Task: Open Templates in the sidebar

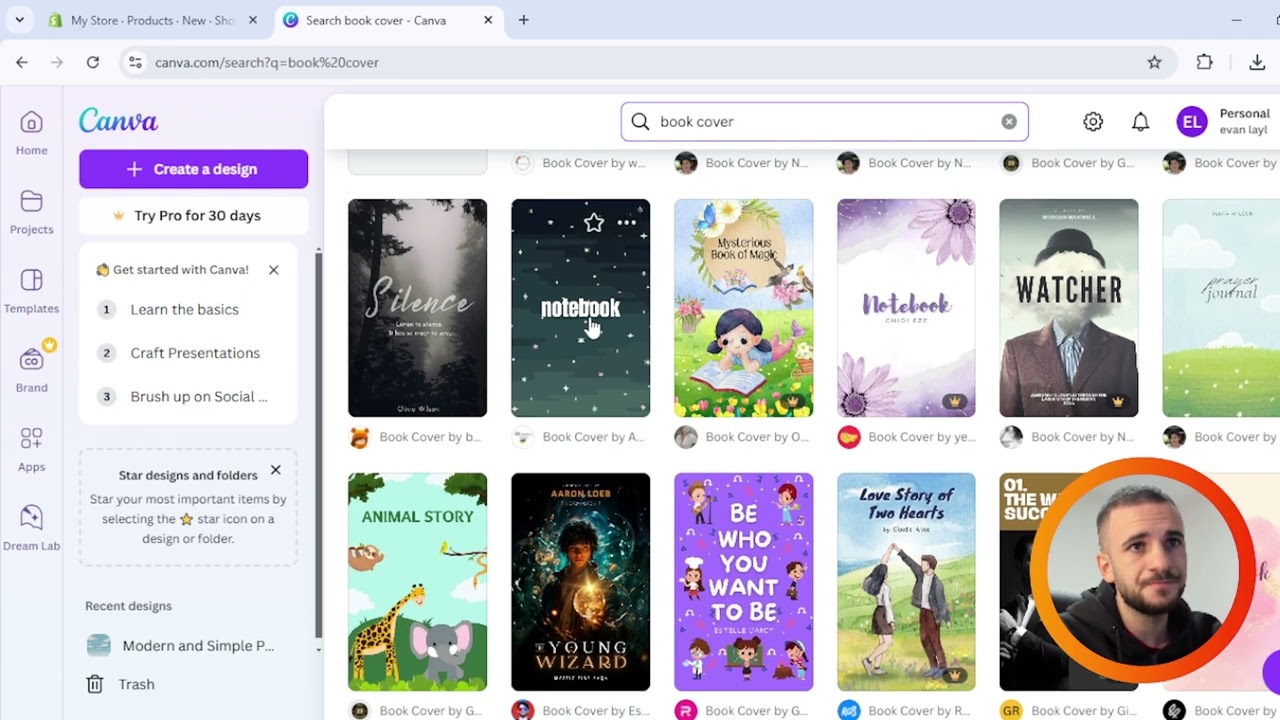Action: [x=31, y=291]
